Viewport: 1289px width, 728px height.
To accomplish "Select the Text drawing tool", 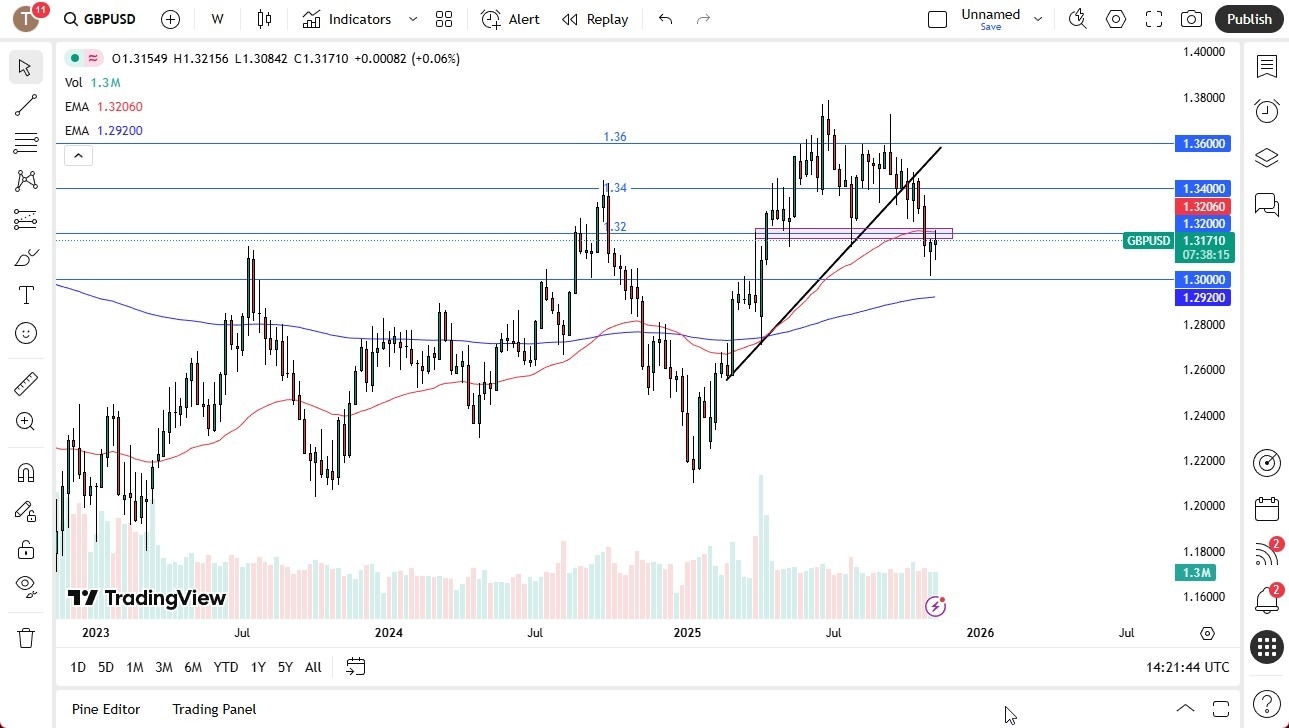I will point(26,294).
